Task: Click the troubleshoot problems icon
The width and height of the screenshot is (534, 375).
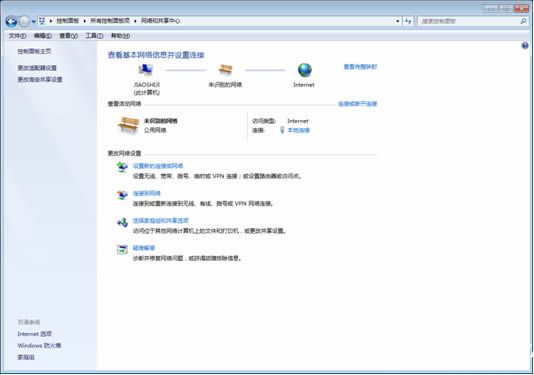Action: click(122, 249)
